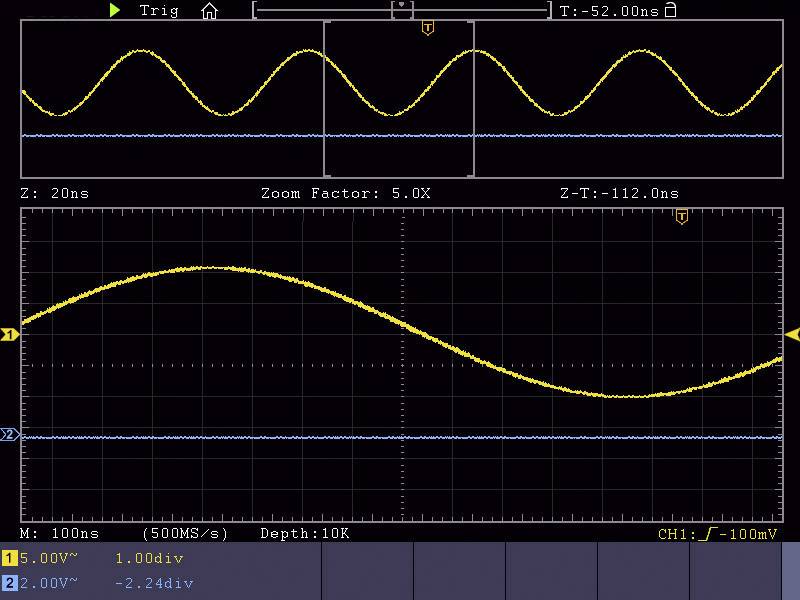Click the Home icon in the top bar
This screenshot has width=800, height=600.
(x=209, y=10)
